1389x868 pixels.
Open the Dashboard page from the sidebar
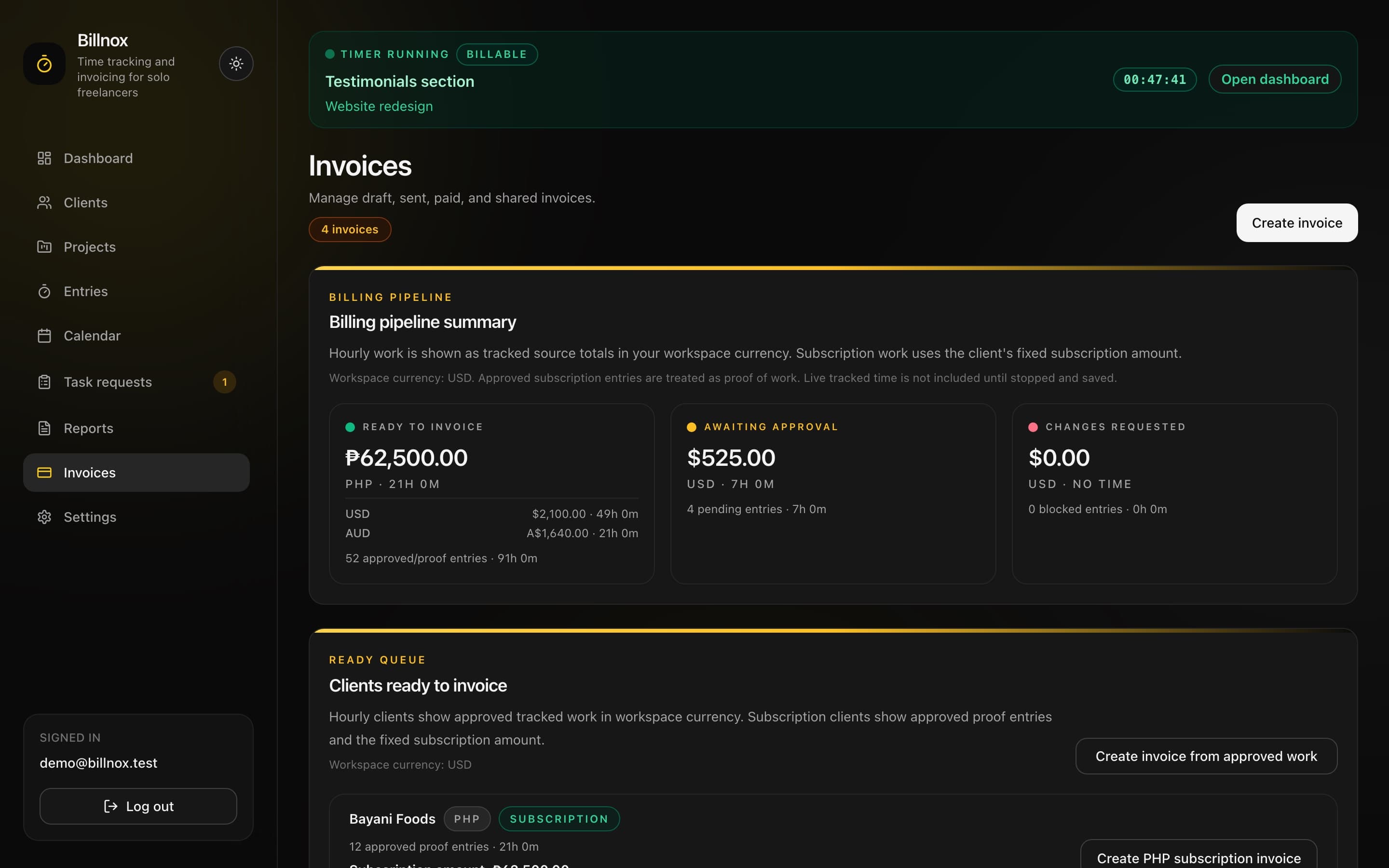pos(136,158)
